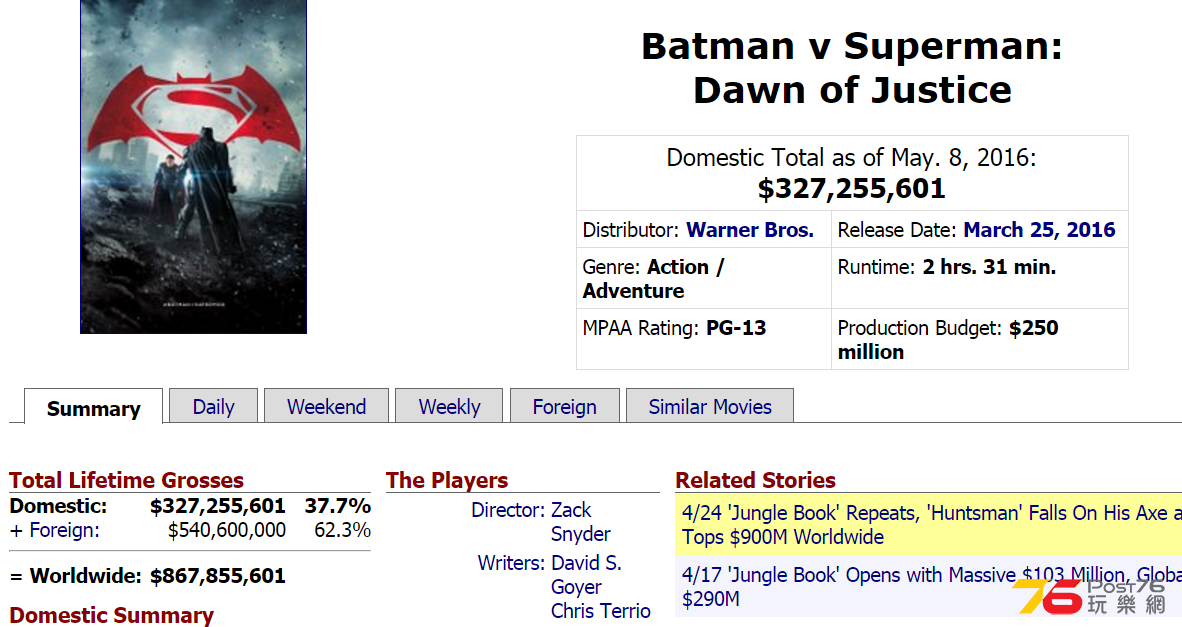The image size is (1182, 627).
Task: Open writer Chris Terrio's page
Action: coord(600,610)
